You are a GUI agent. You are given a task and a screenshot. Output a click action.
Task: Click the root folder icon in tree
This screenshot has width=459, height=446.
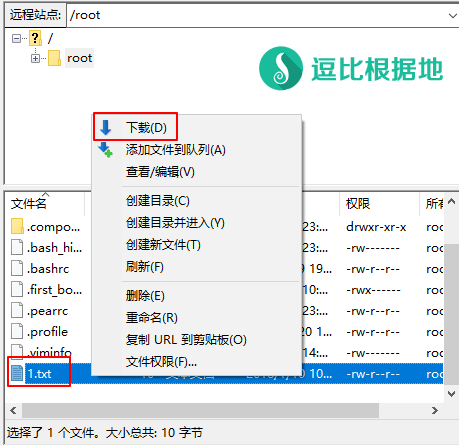[x=54, y=58]
